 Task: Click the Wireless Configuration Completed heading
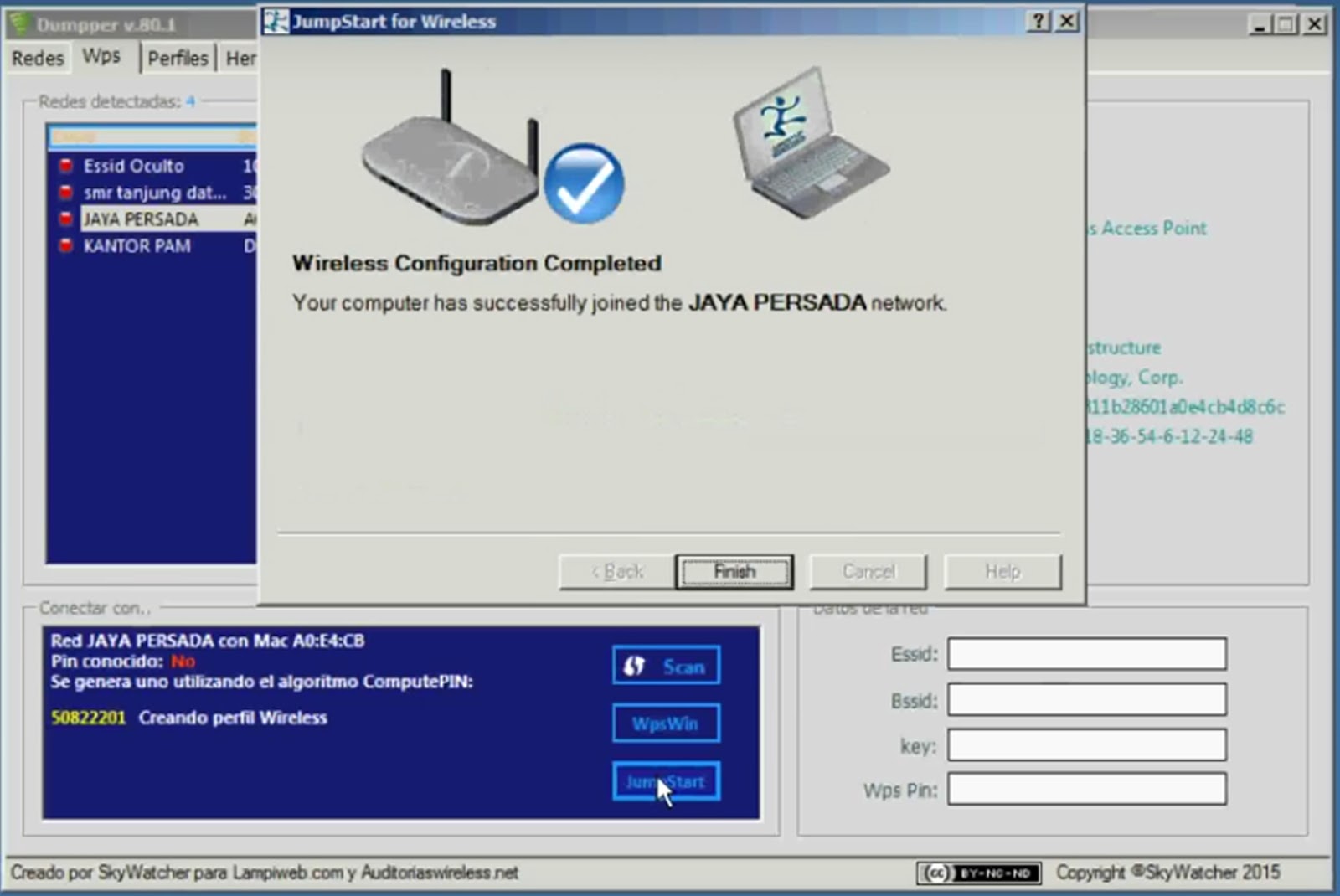click(x=477, y=263)
